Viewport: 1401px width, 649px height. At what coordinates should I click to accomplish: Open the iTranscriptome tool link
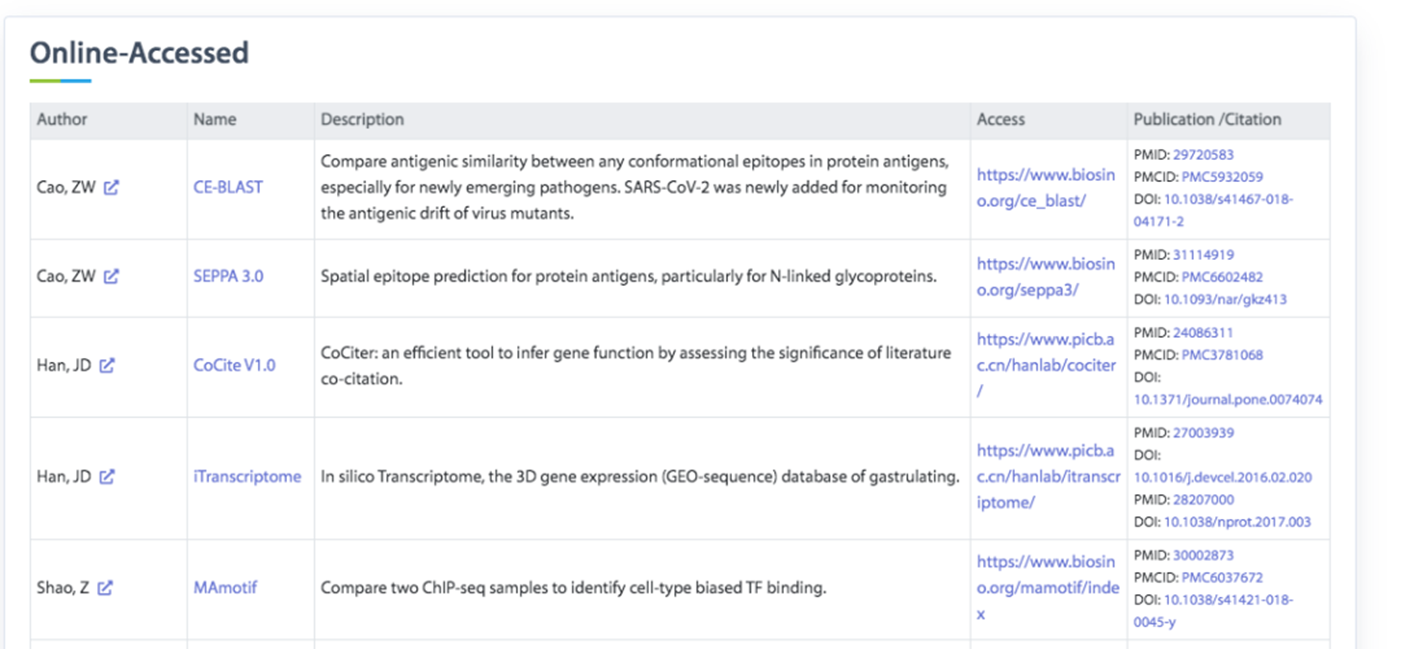247,476
